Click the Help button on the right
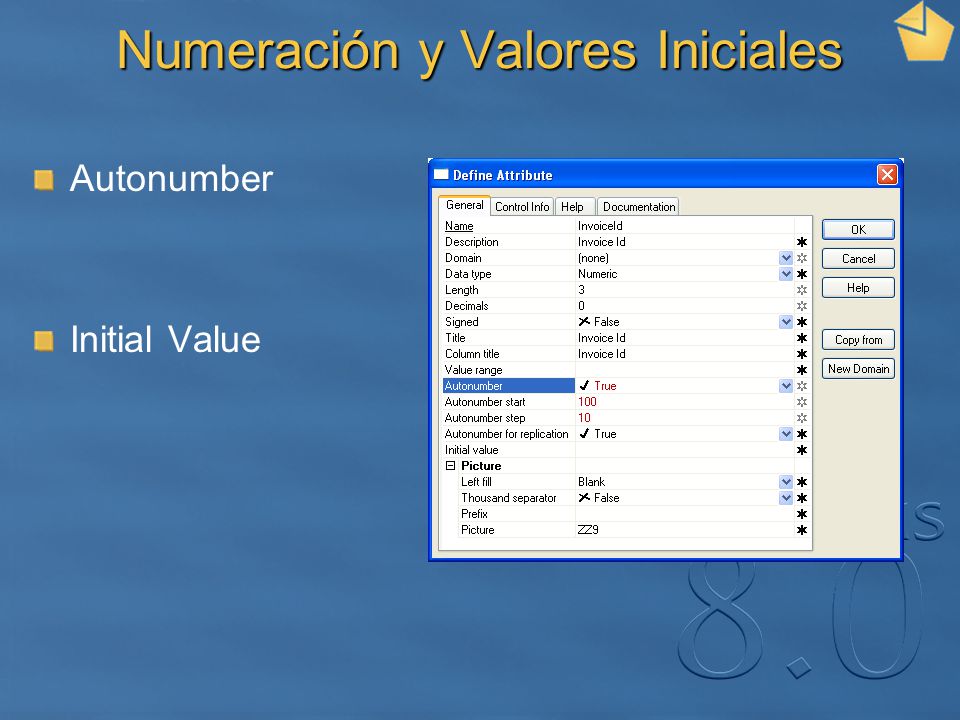Image resolution: width=960 pixels, height=720 pixels. (858, 288)
